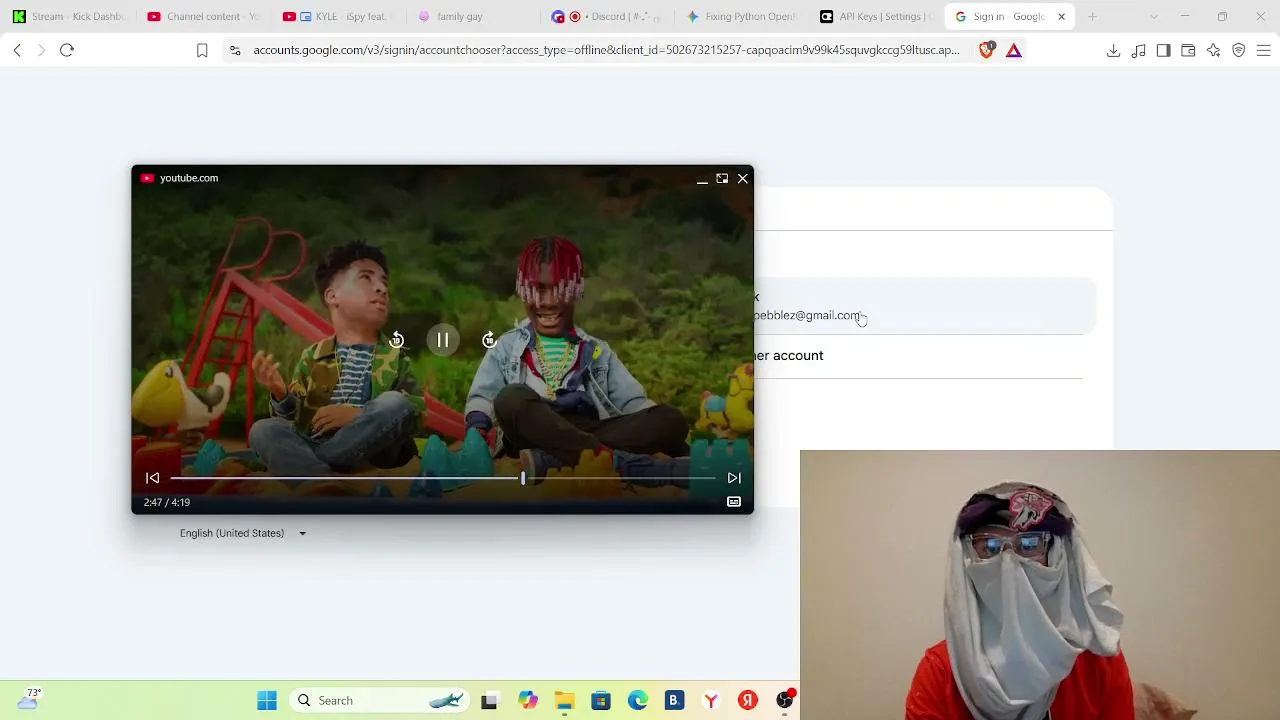Close the Sign in - Google tab

click(1061, 16)
